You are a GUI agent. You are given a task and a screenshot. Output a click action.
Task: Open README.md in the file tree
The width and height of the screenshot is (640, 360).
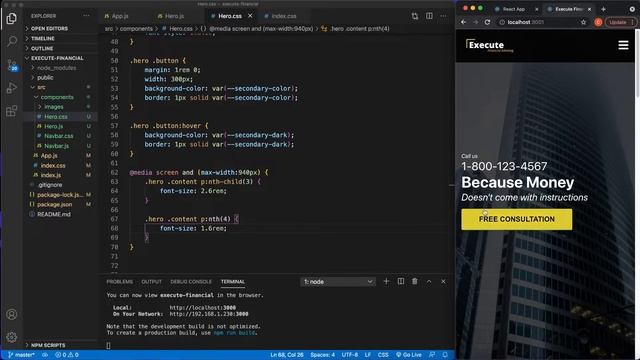point(53,214)
